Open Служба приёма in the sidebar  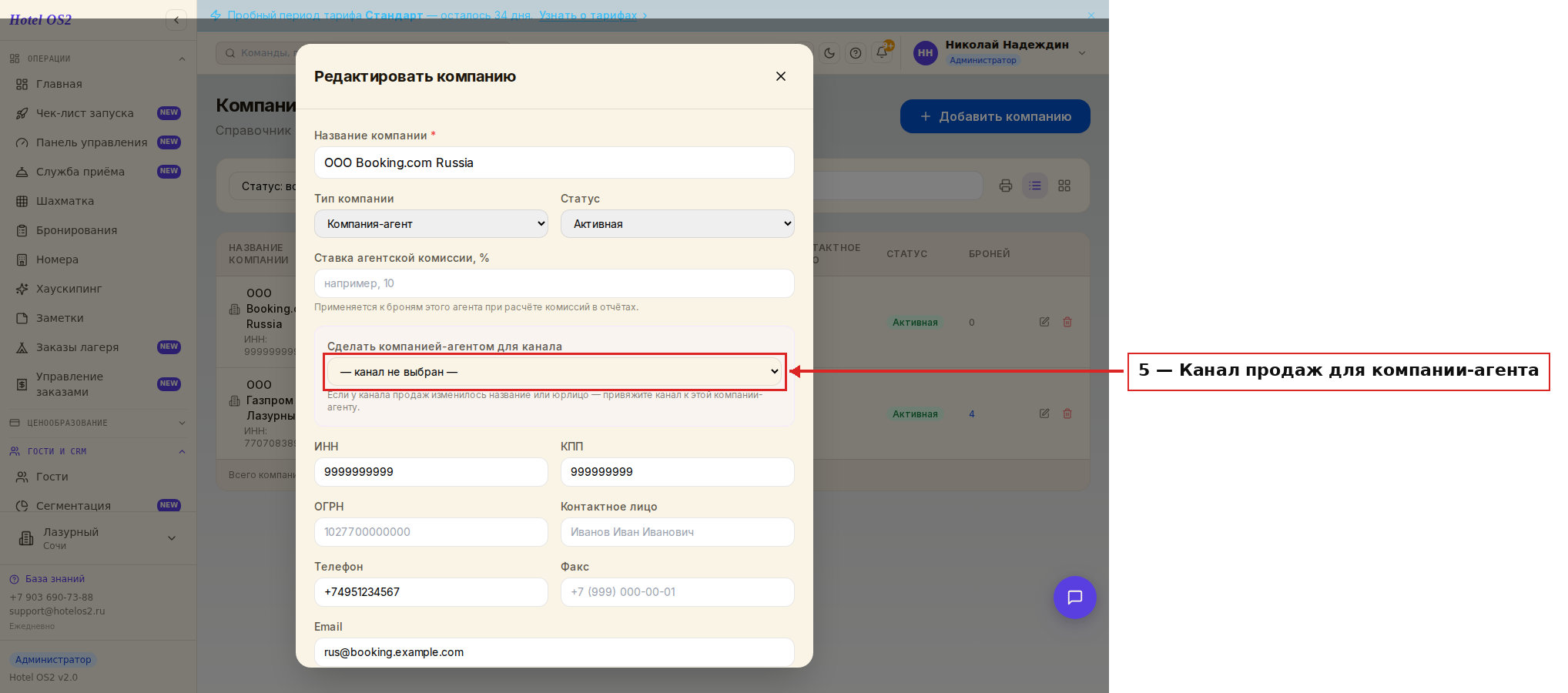98,172
